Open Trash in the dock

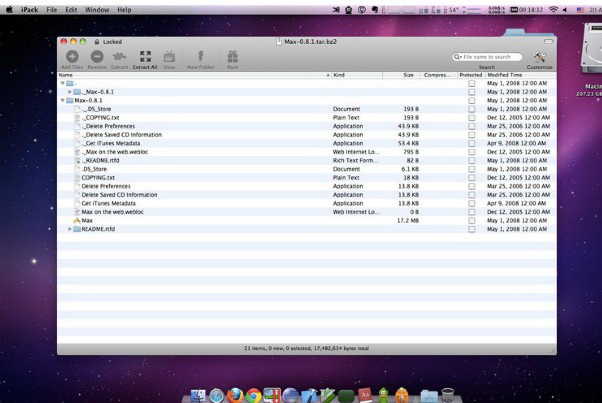(x=448, y=395)
